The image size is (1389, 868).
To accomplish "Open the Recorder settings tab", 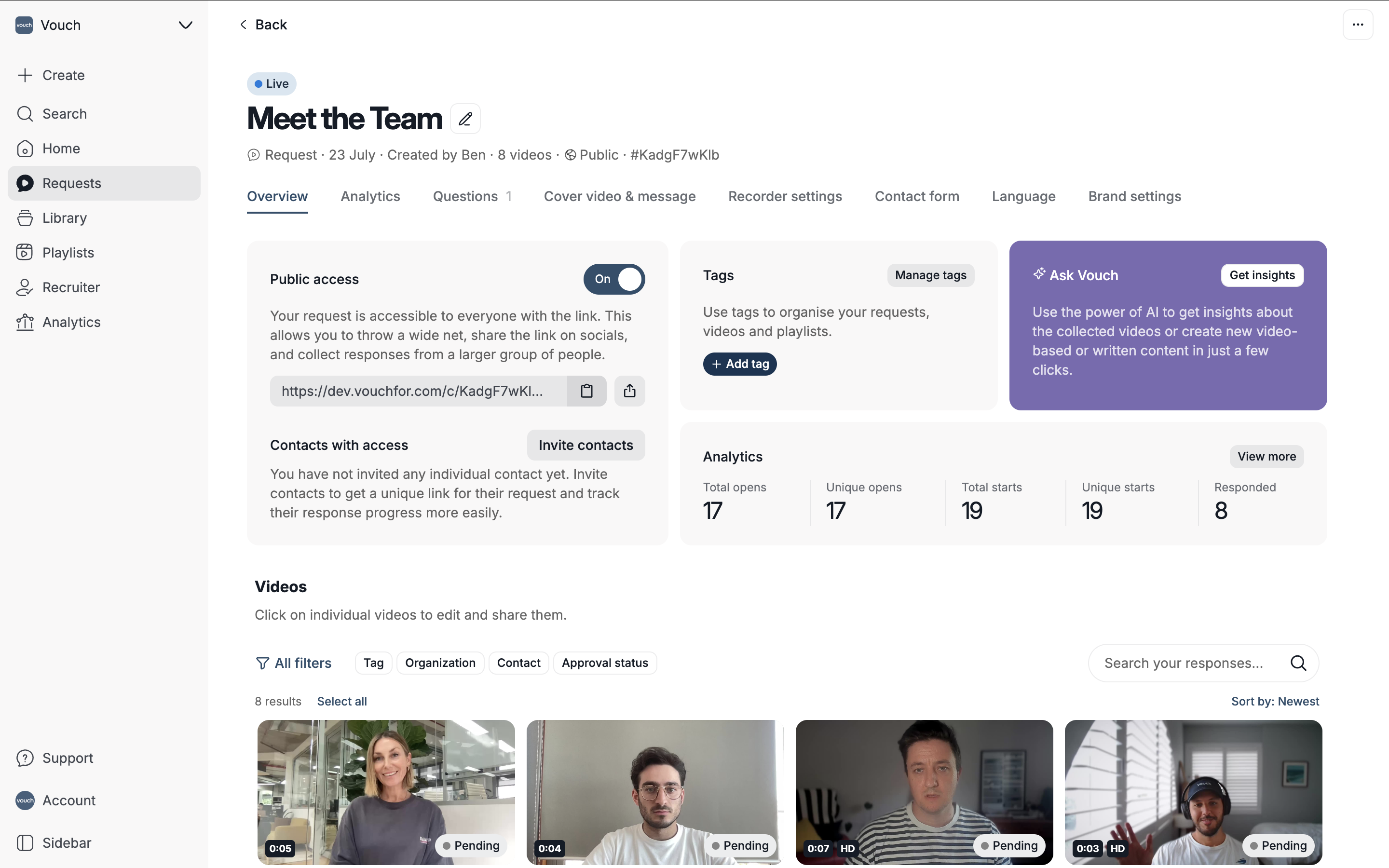I will [785, 196].
